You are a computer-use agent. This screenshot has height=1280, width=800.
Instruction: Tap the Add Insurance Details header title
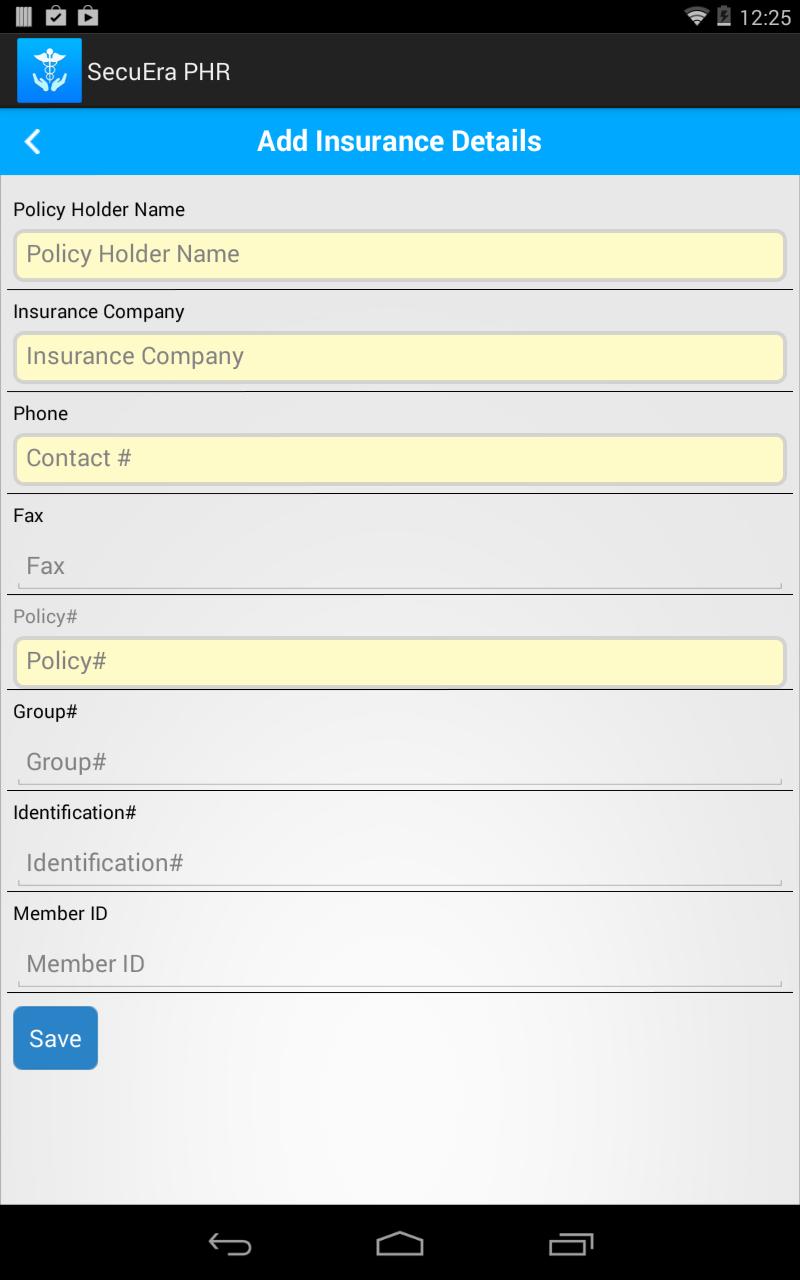point(399,141)
